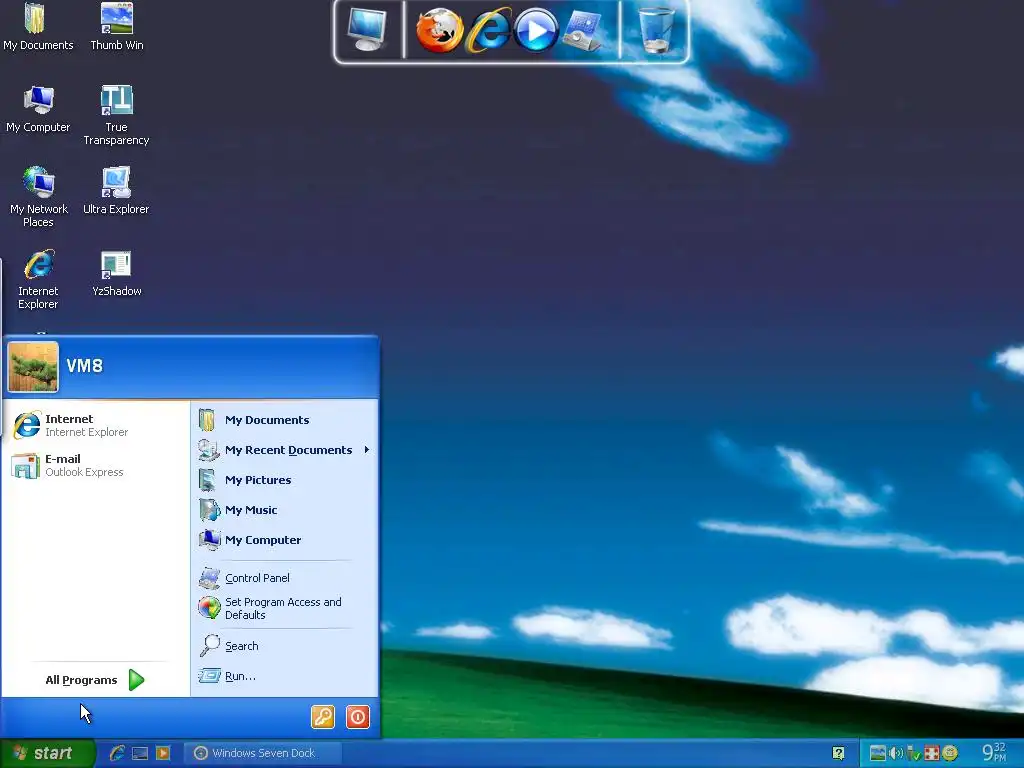This screenshot has height=768, width=1024.
Task: Open the Recycle Bin in the dock
Action: (x=656, y=30)
